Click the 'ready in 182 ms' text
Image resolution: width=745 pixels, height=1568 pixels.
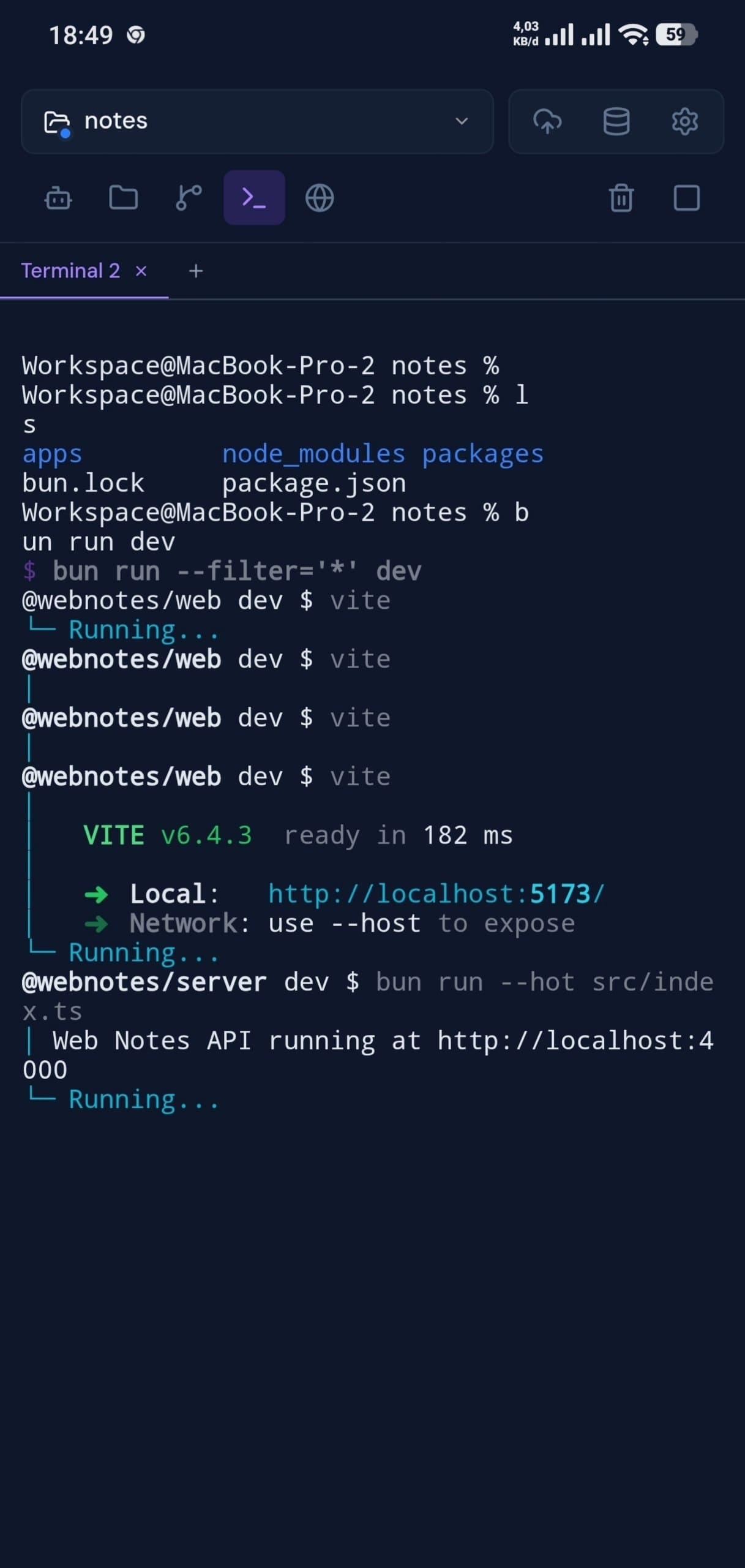click(398, 835)
